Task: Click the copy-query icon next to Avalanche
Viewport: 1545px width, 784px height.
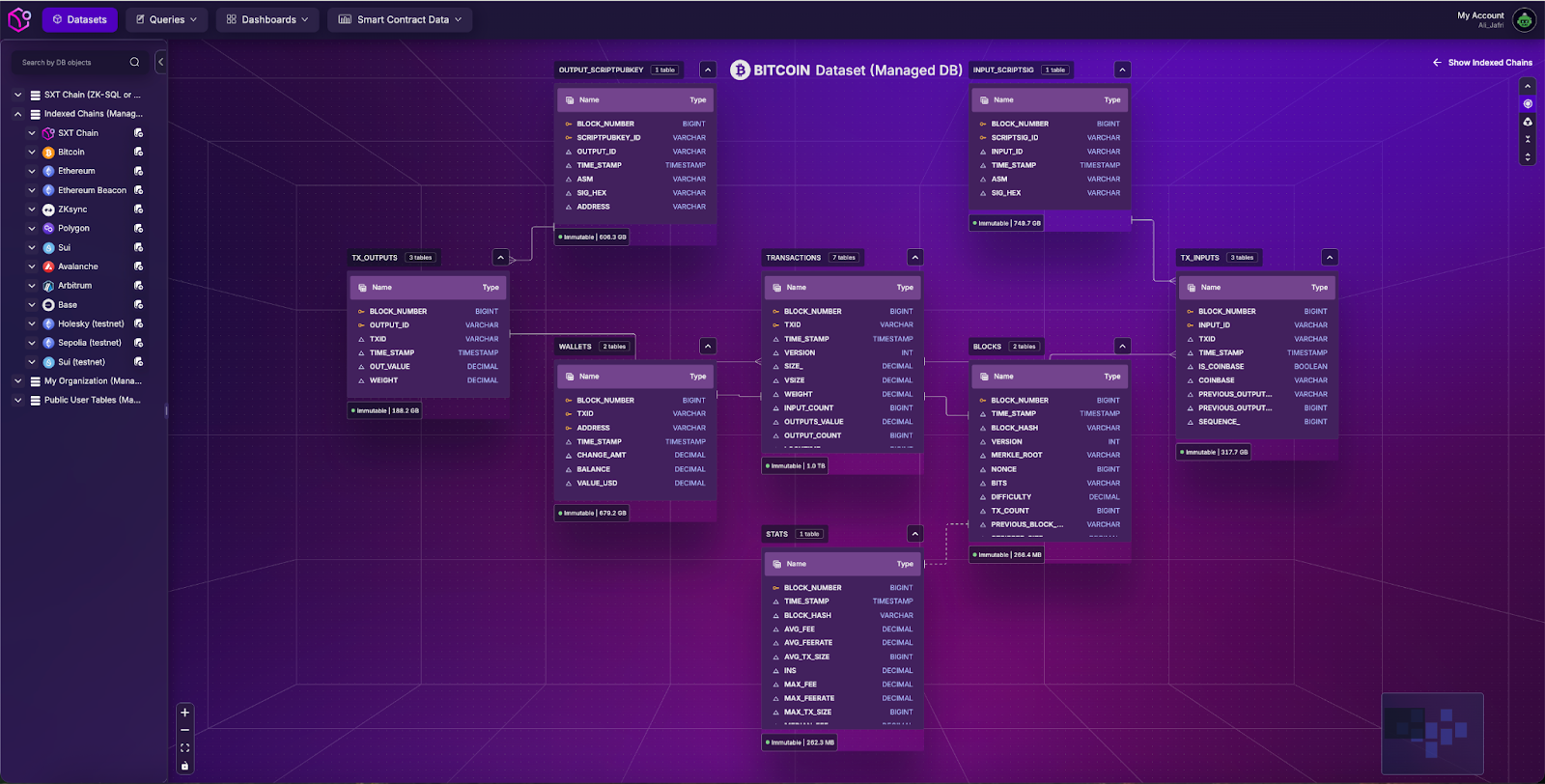Action: [x=138, y=266]
